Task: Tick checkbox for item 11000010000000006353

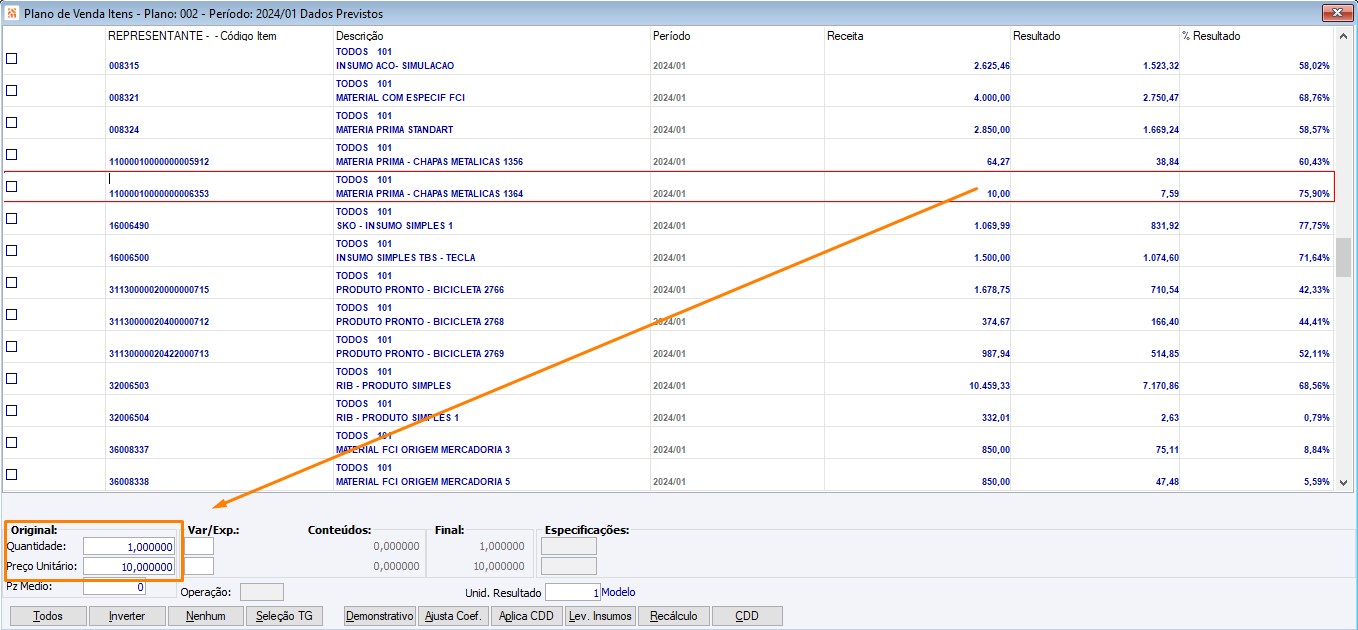Action: coord(12,186)
